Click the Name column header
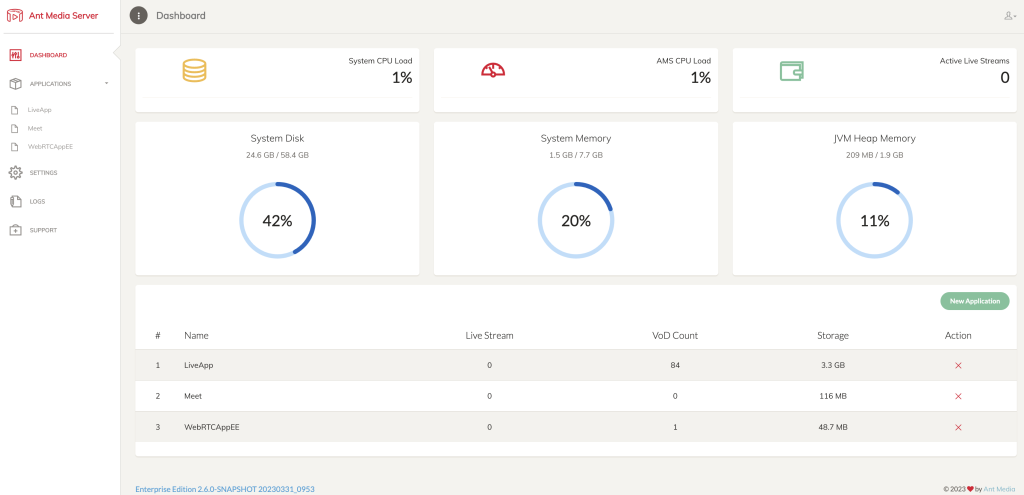Image resolution: width=1024 pixels, height=495 pixels. (x=196, y=336)
